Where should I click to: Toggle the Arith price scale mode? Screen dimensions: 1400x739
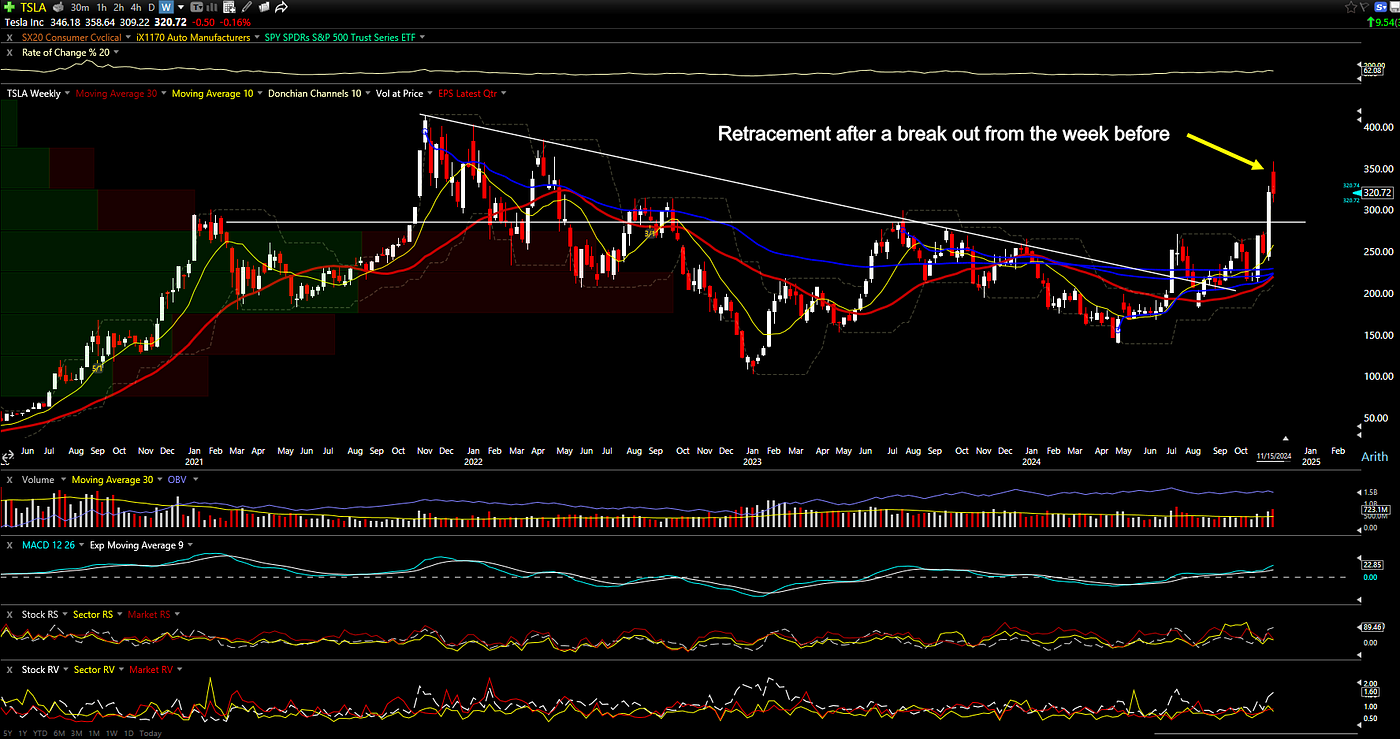point(1374,456)
